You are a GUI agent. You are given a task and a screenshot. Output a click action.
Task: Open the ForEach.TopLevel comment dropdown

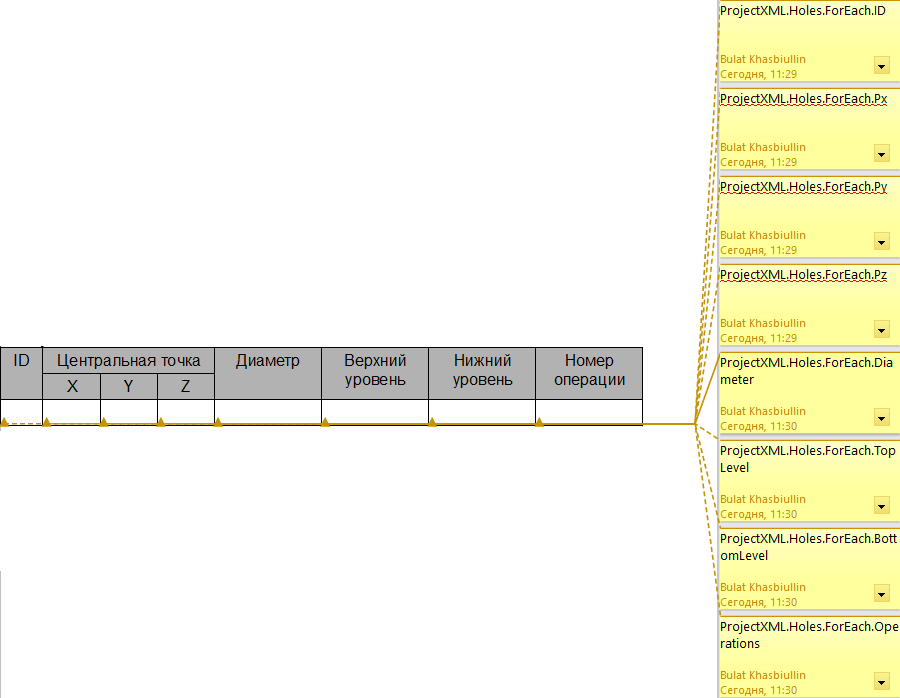(881, 506)
